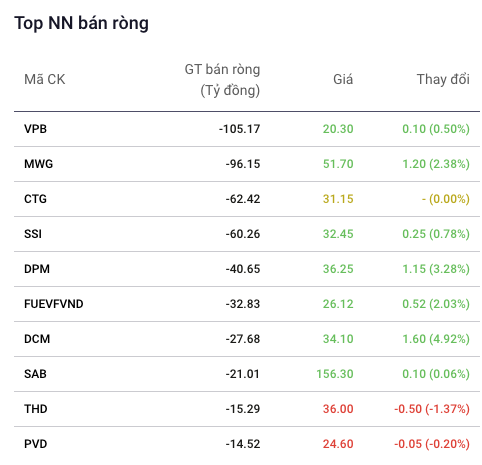
Task: Sort by the Thay đổi column header
Action: tap(443, 80)
